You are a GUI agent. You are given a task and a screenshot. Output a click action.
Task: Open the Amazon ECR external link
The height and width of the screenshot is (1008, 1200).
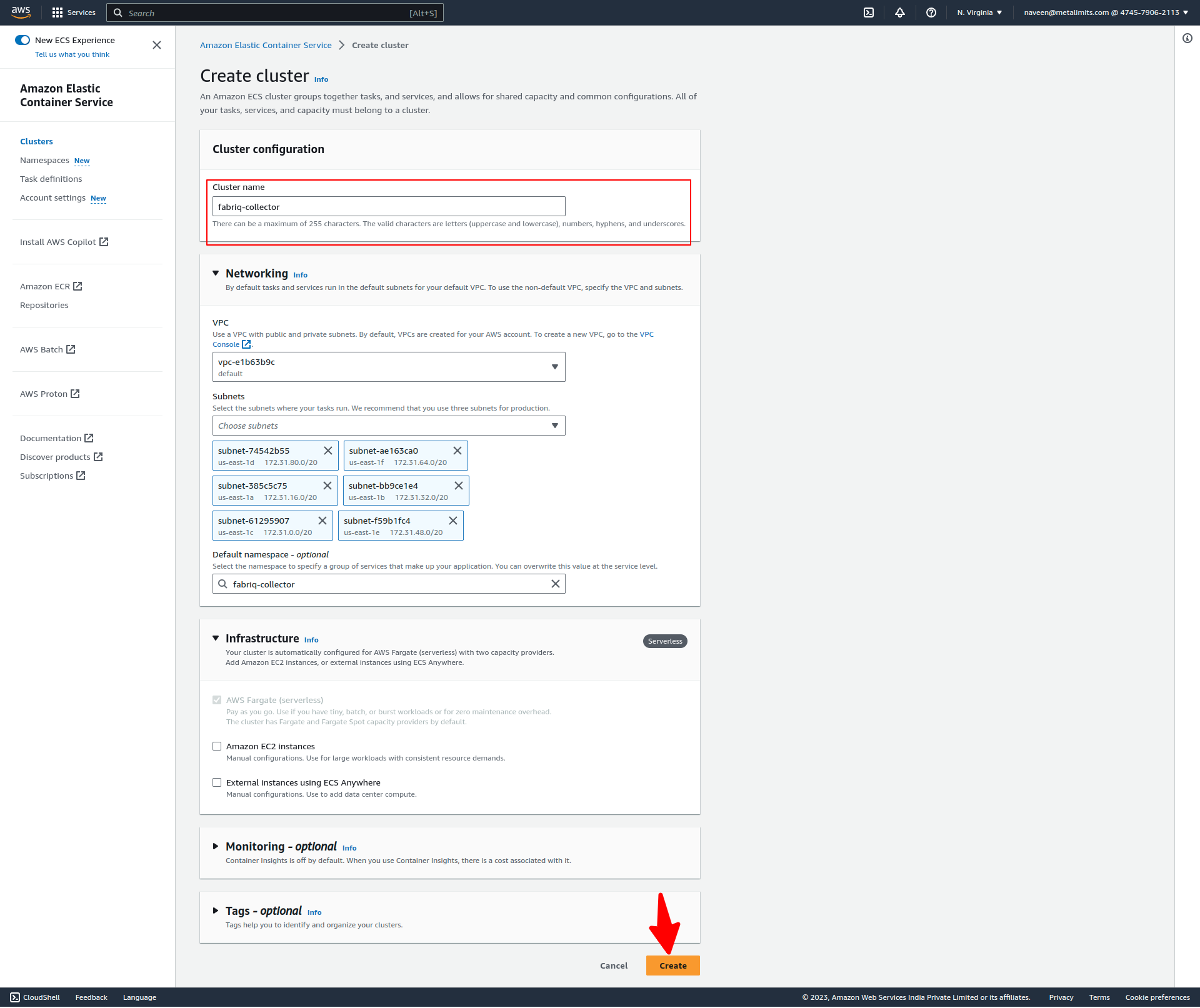click(51, 286)
